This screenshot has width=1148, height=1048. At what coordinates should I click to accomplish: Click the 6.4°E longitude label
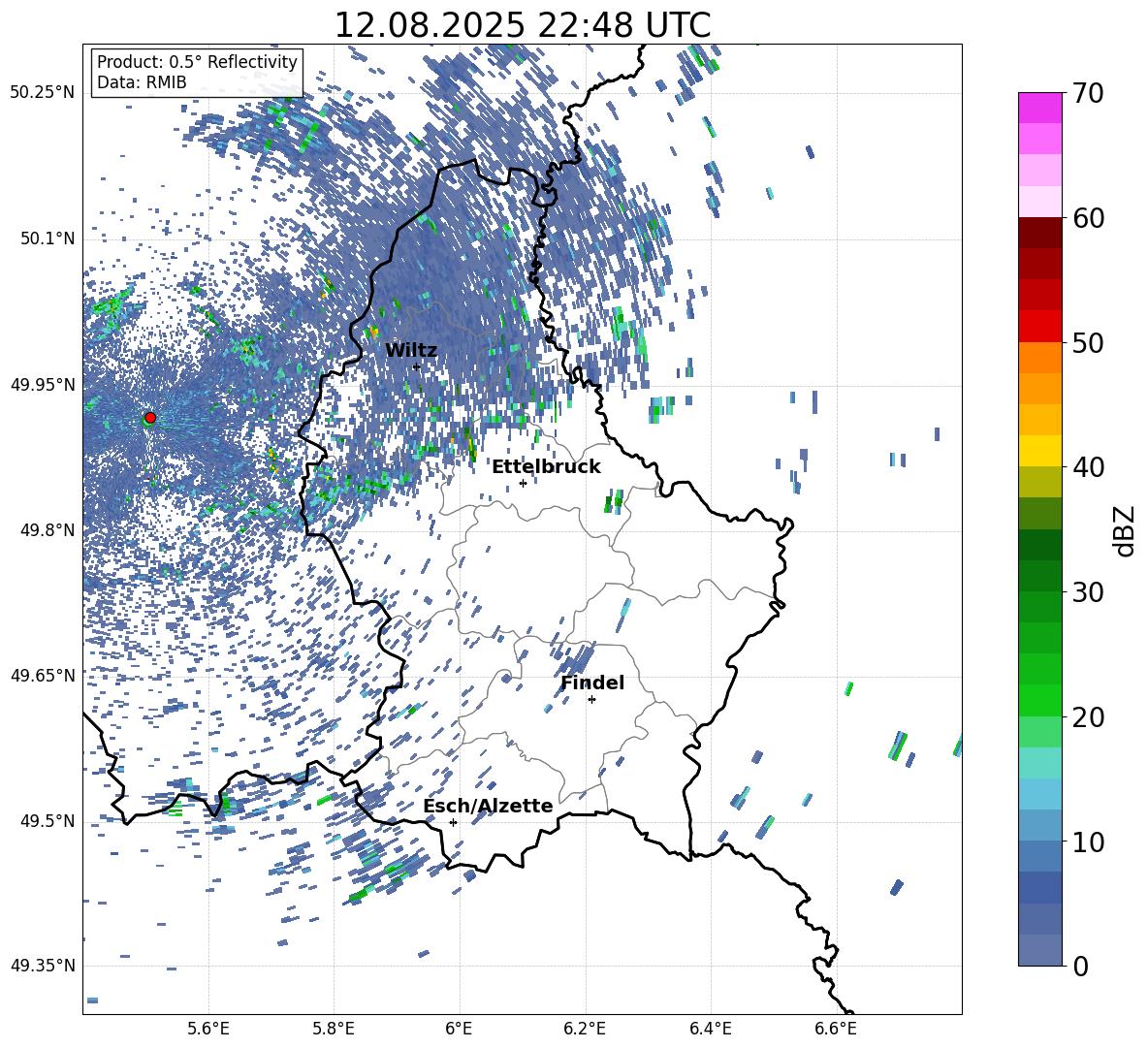tap(710, 1029)
